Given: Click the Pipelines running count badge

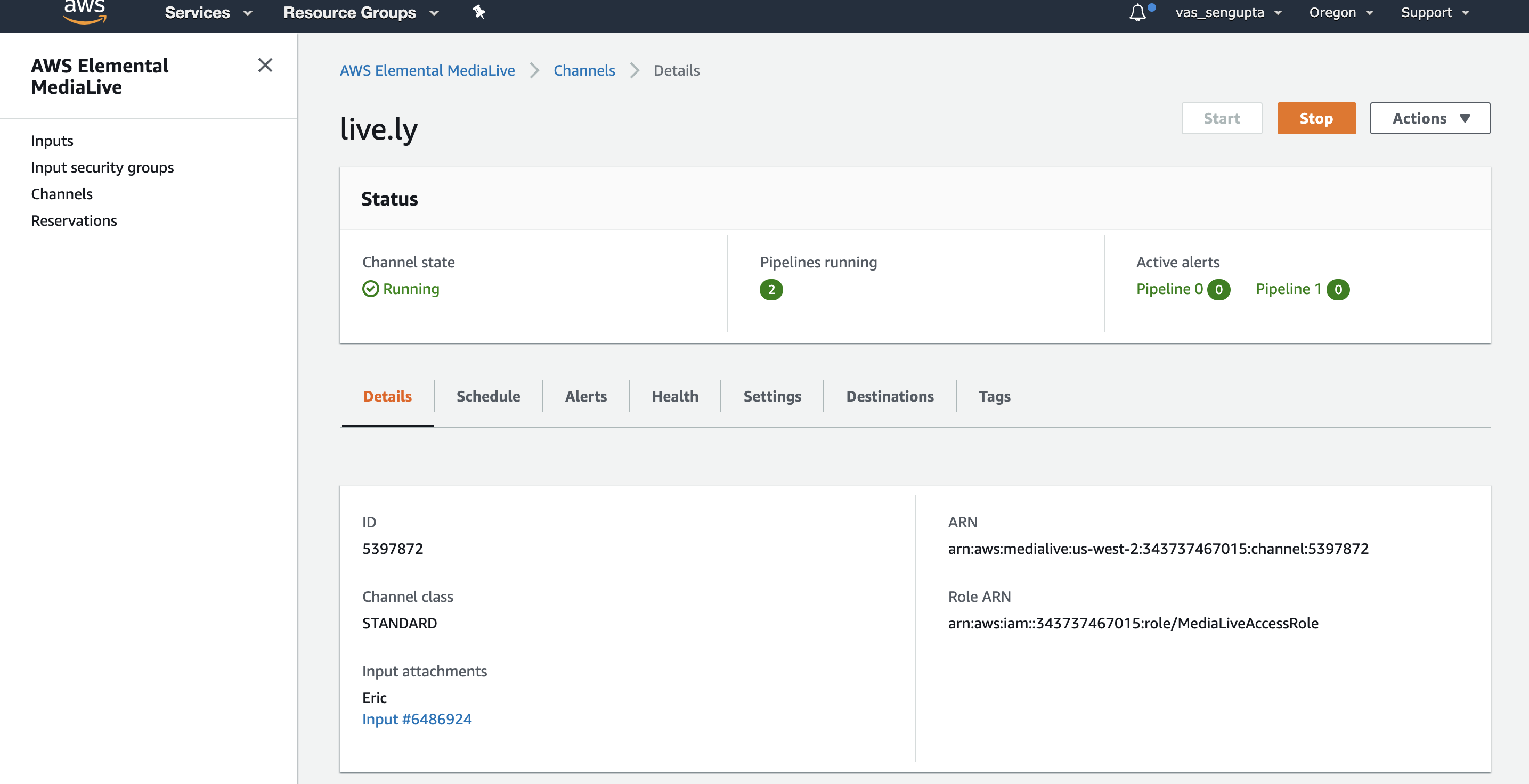Looking at the screenshot, I should pos(771,290).
